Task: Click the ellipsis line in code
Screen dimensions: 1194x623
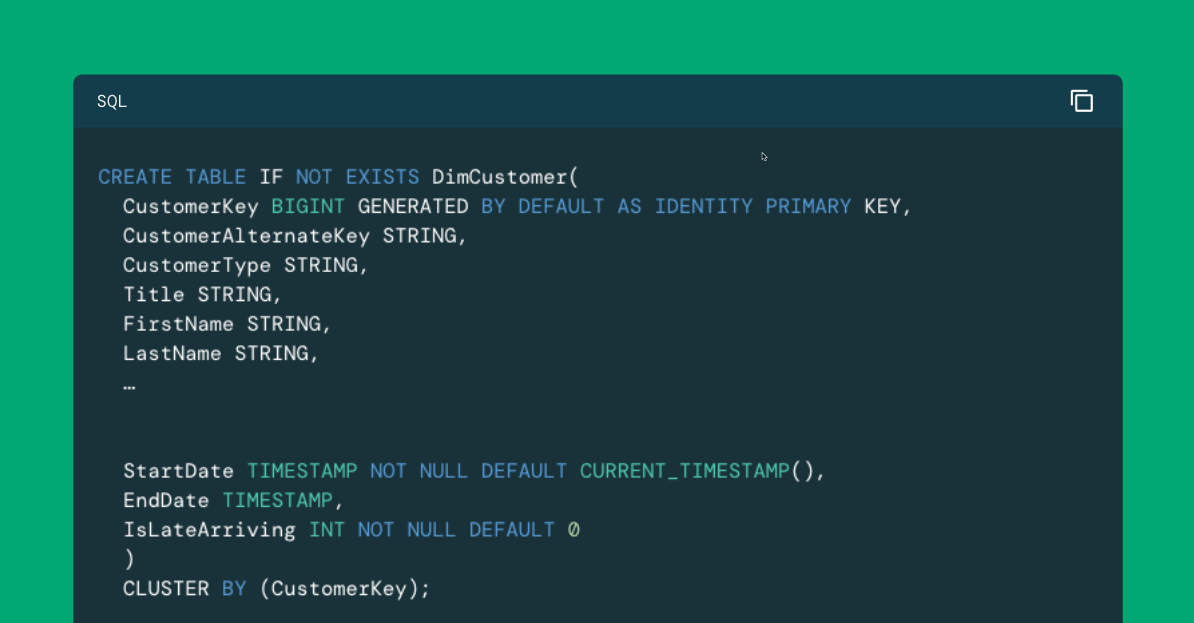Action: pos(129,384)
